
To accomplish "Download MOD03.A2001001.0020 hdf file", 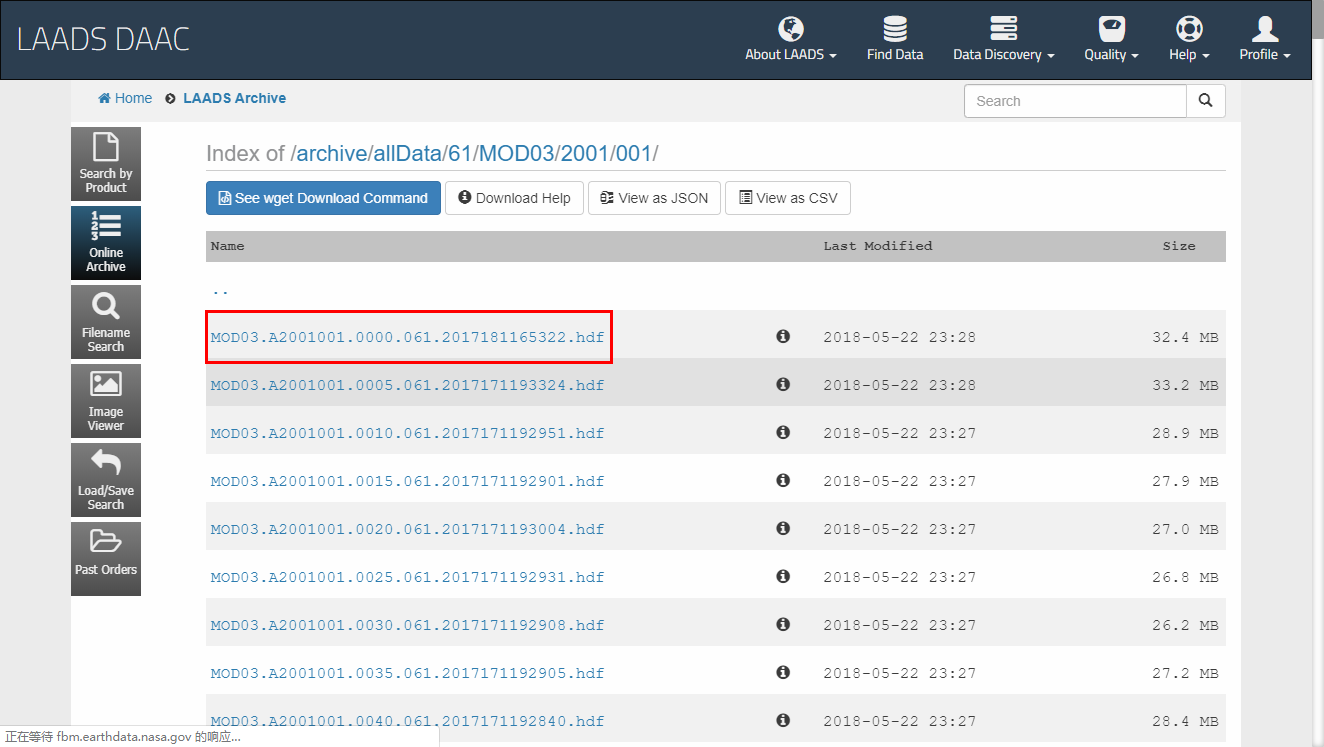I will [x=407, y=529].
